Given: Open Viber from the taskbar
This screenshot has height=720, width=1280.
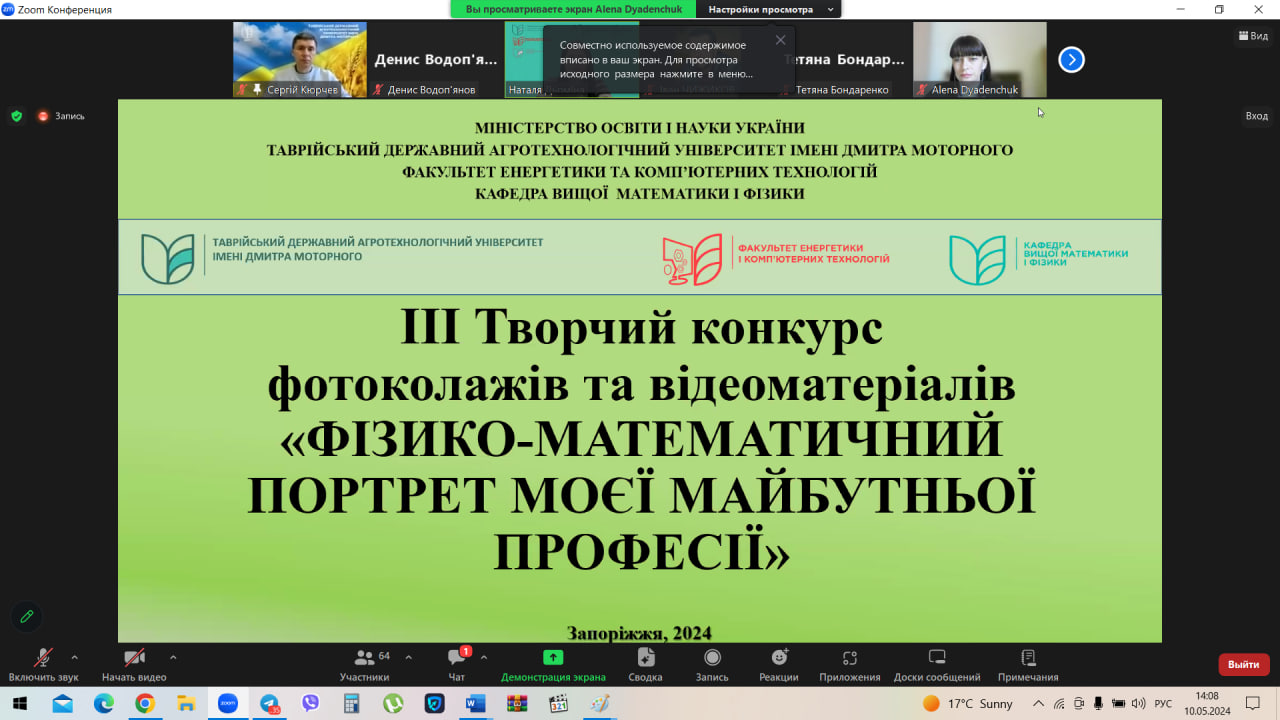Looking at the screenshot, I should 310,704.
